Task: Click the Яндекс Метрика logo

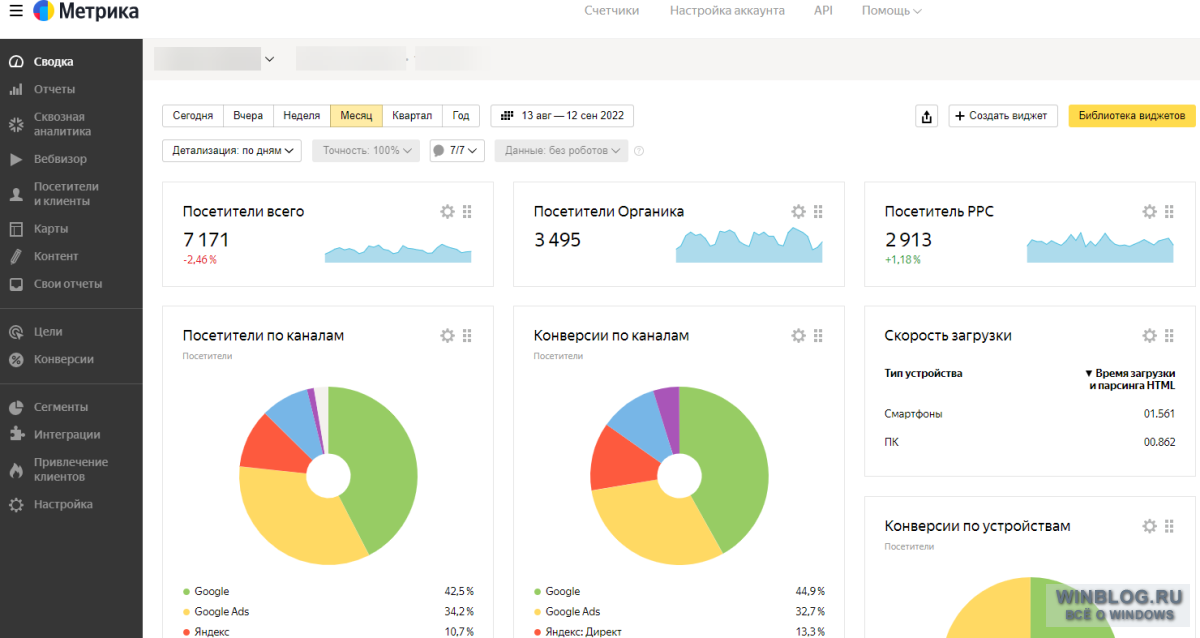Action: coord(86,12)
